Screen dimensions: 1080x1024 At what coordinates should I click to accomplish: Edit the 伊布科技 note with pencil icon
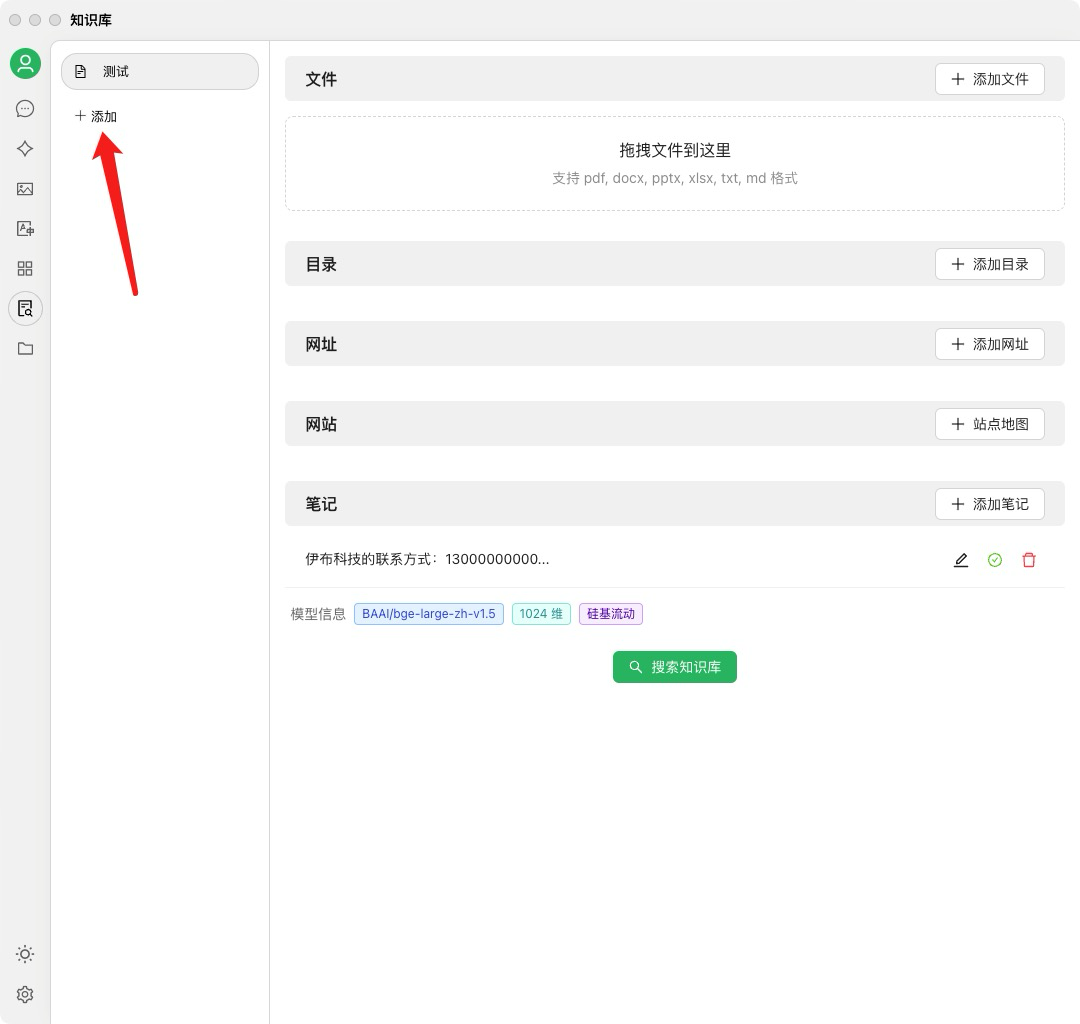(x=961, y=560)
